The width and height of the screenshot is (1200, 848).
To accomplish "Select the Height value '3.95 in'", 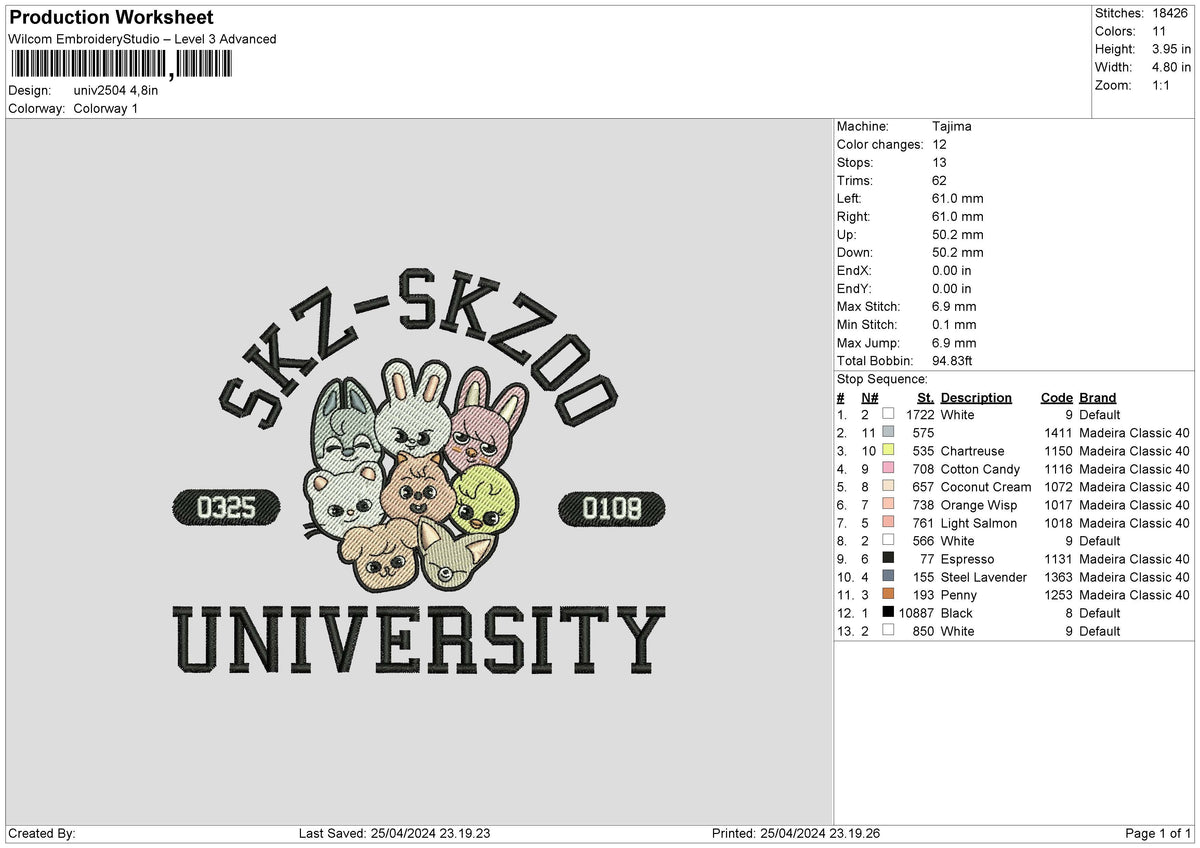I will (x=1172, y=49).
